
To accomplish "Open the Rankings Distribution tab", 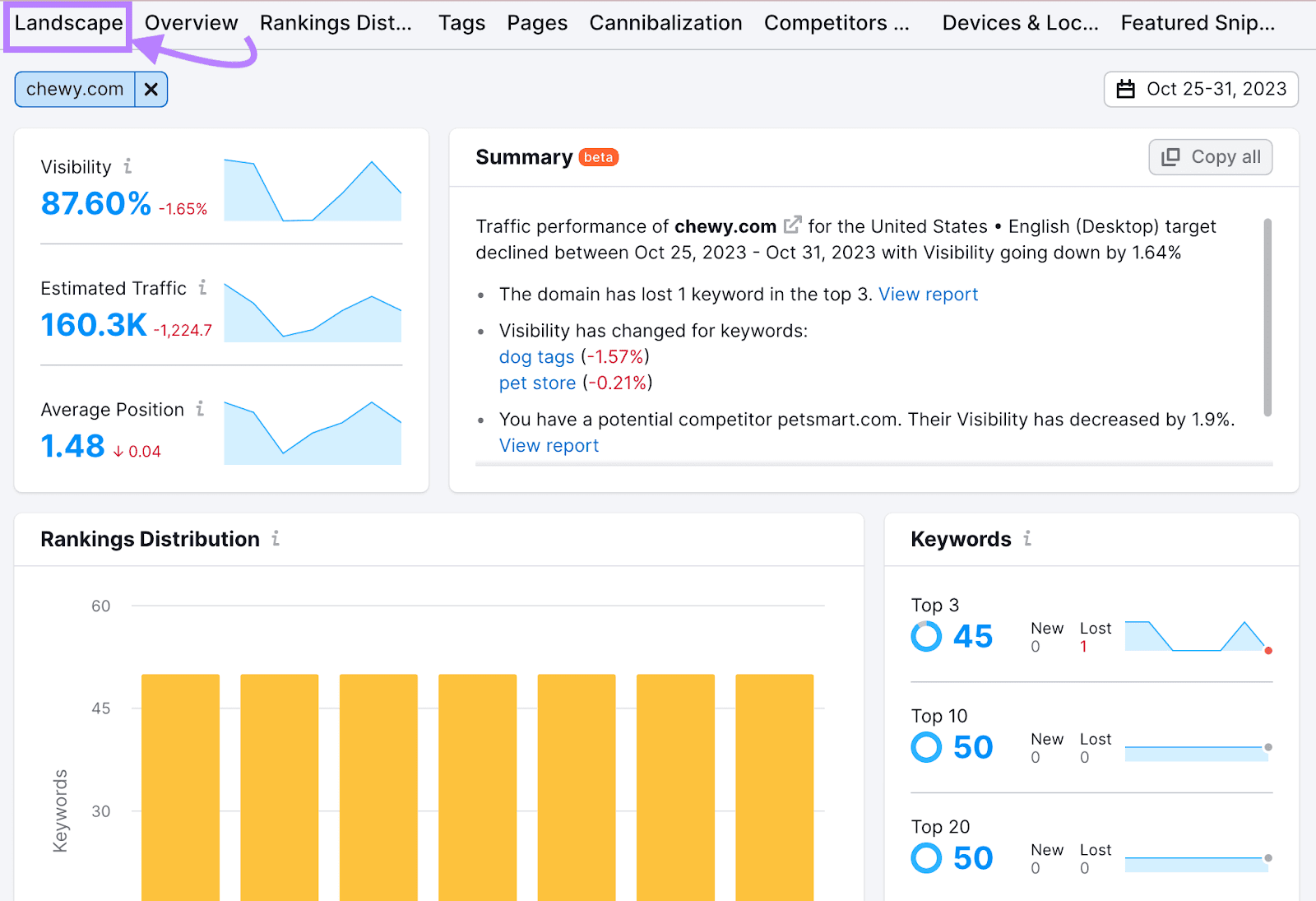I will coord(336,23).
